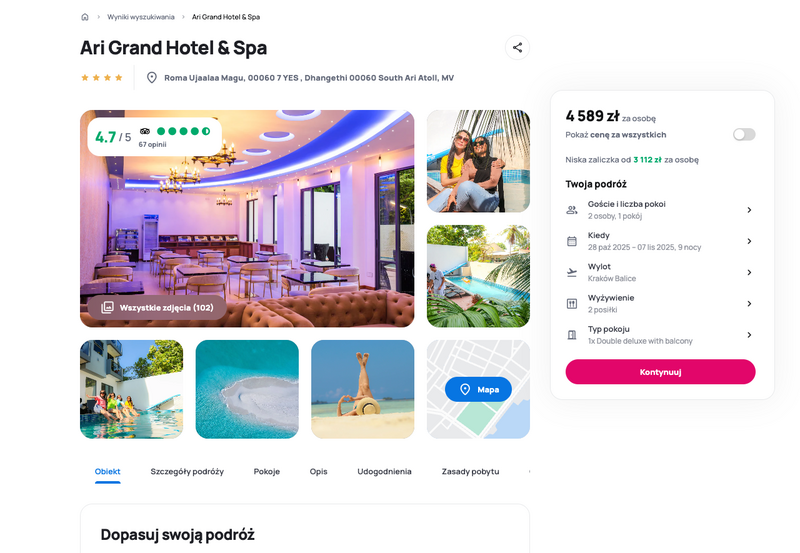Expand the Typ pokoju chevron

point(749,335)
